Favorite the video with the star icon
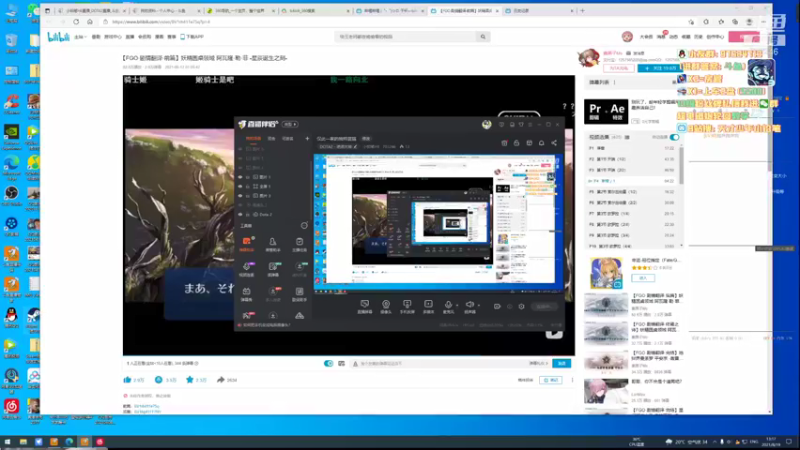Viewport: 800px width, 450px height. click(x=190, y=380)
